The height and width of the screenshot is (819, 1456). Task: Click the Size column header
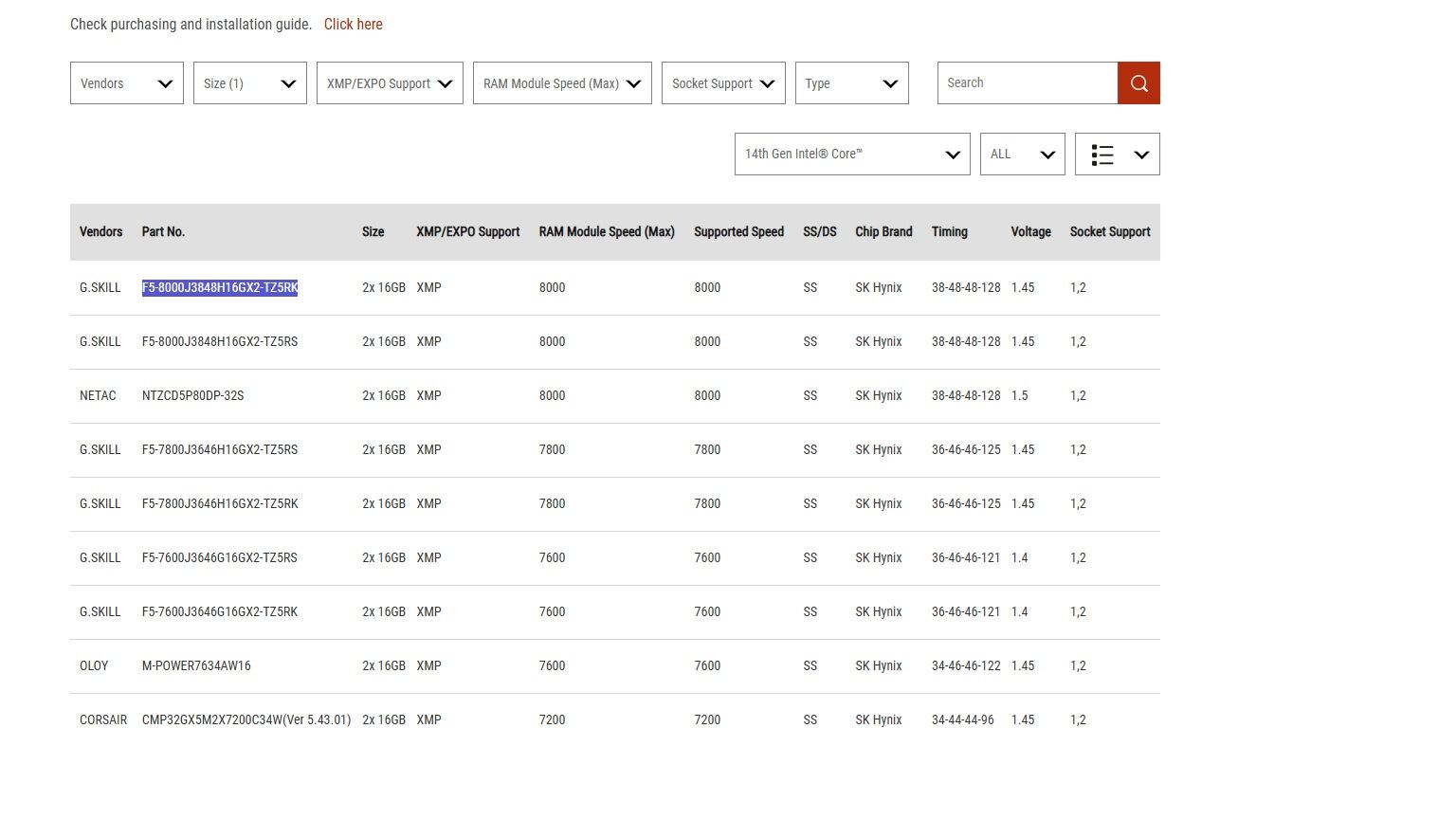pos(373,232)
